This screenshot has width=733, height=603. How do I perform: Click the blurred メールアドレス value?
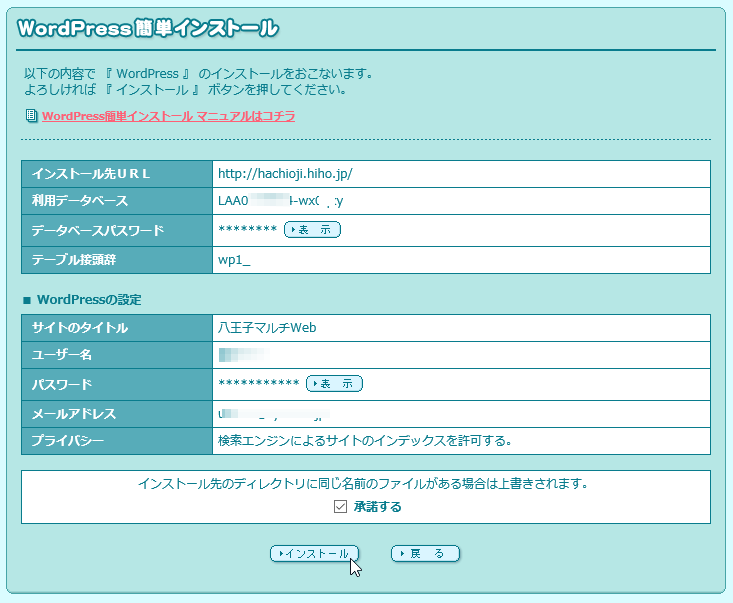[274, 414]
